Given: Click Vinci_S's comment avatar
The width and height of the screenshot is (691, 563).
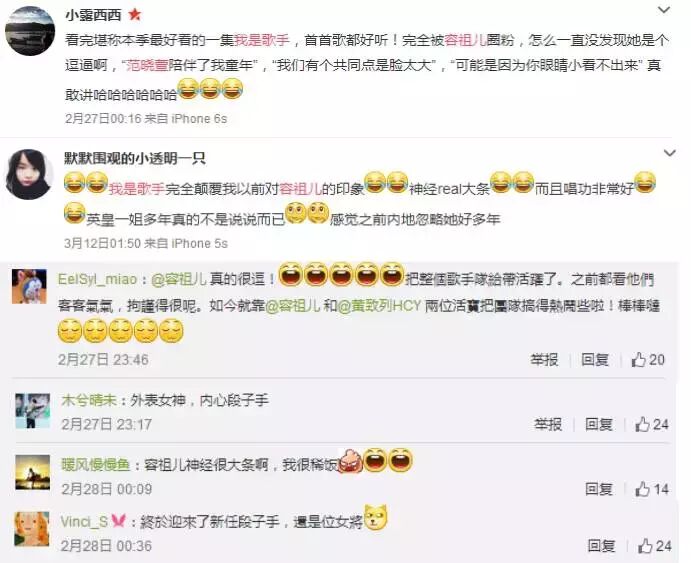Looking at the screenshot, I should coord(32,529).
